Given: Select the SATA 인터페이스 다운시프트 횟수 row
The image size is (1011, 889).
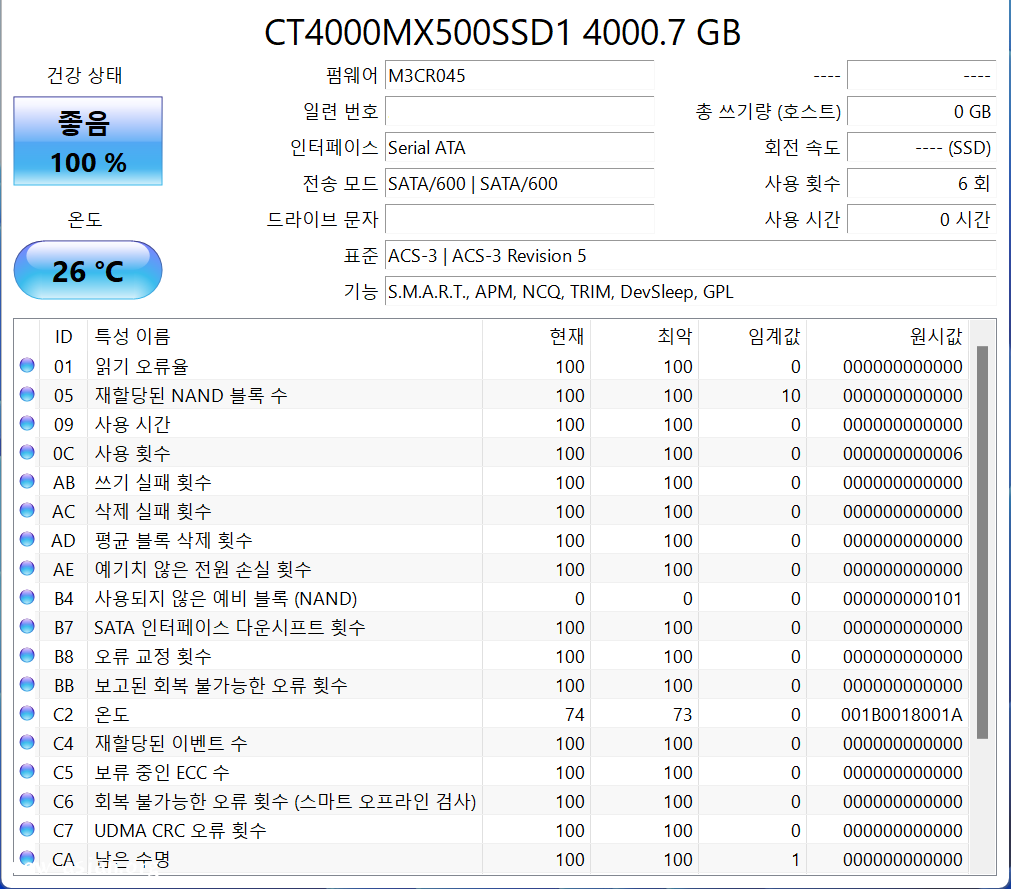Looking at the screenshot, I should (491, 627).
